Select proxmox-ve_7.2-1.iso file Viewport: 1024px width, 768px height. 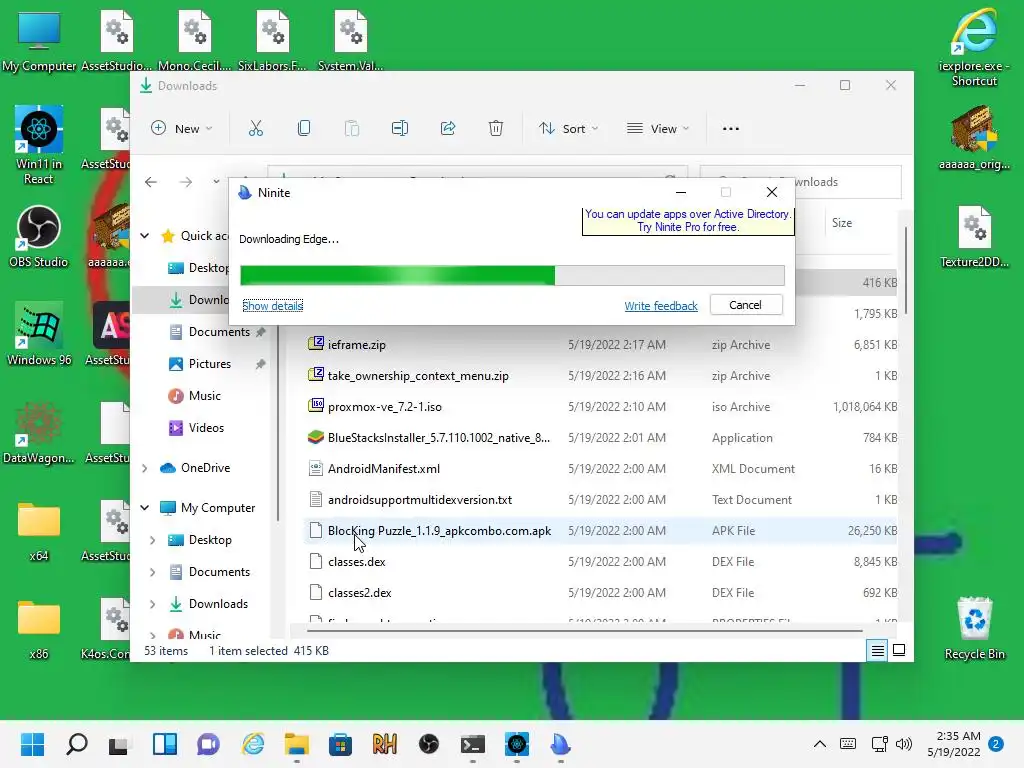tap(600, 406)
